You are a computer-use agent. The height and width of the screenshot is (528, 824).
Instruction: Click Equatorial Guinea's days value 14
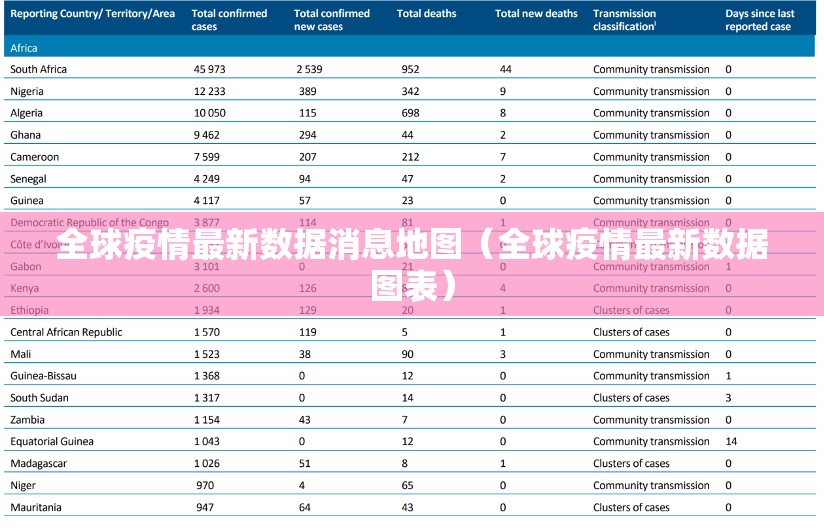tap(731, 441)
